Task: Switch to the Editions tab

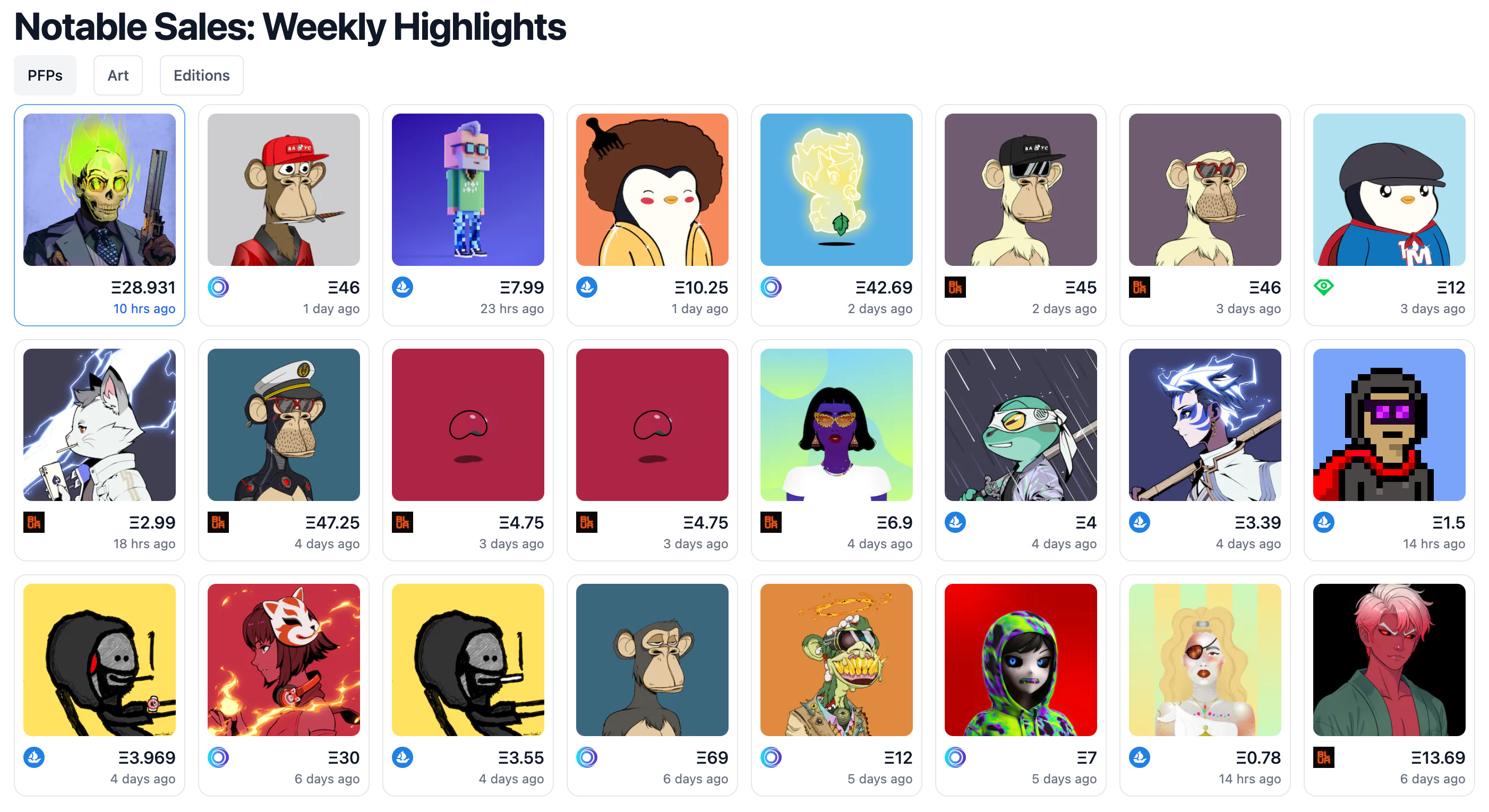Action: 201,75
